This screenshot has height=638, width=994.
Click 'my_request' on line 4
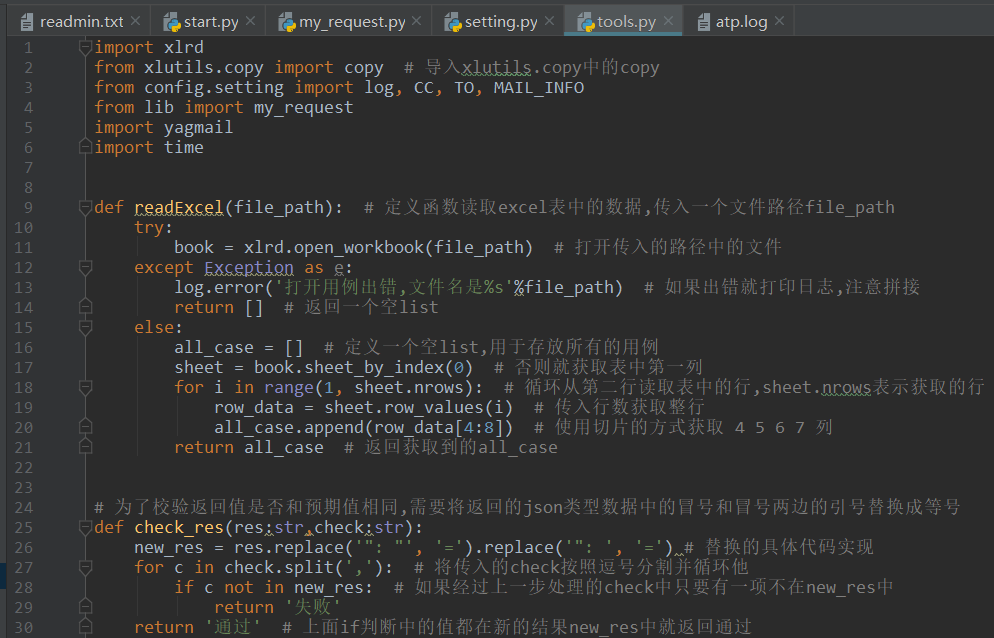(303, 108)
